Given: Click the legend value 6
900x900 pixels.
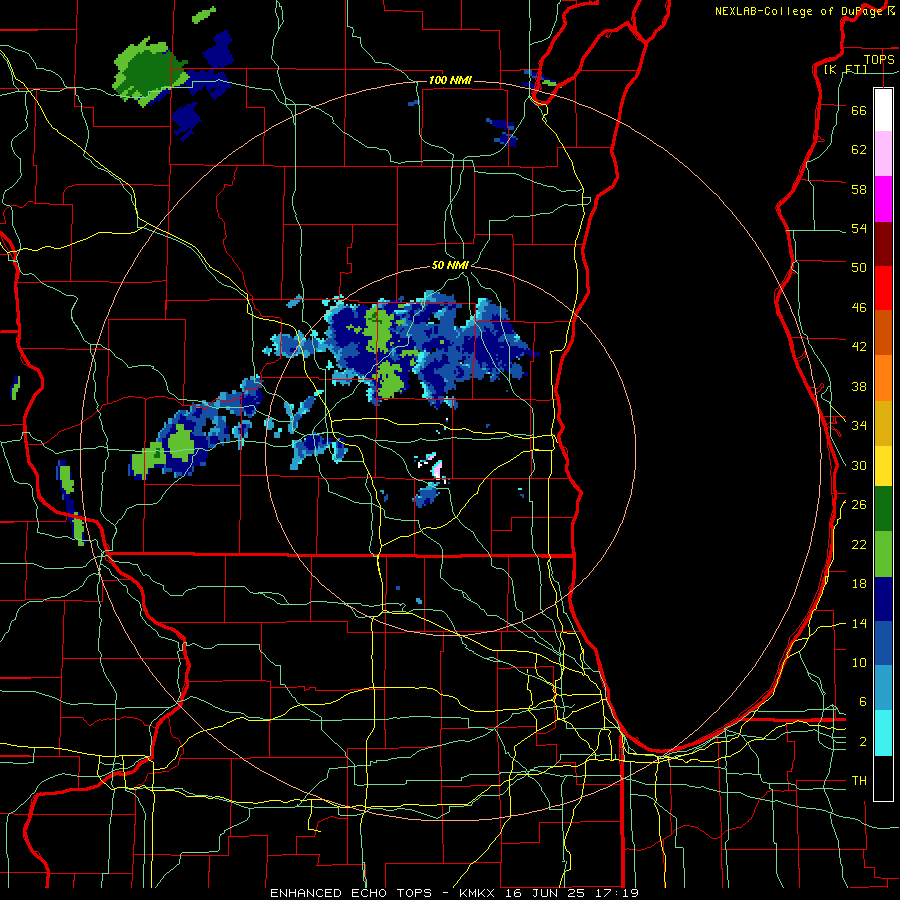Looking at the screenshot, I should pos(862,701).
